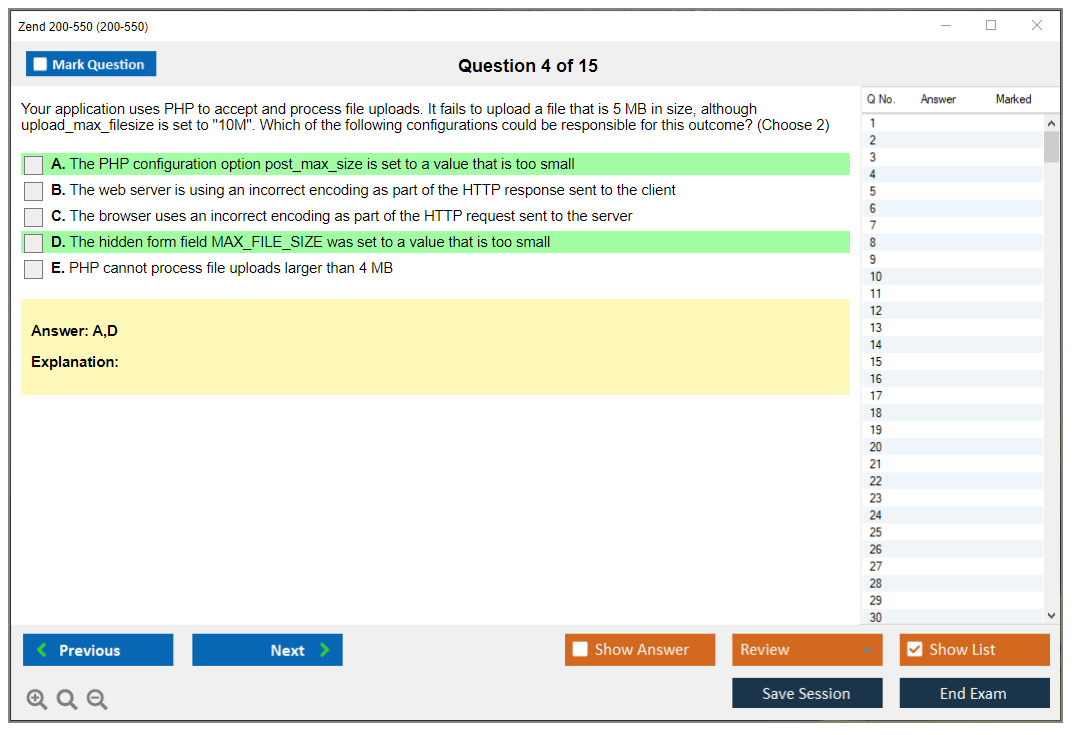Screen dimensions: 1075x735
Task: Enable the Show Answer checkbox
Action: (580, 650)
